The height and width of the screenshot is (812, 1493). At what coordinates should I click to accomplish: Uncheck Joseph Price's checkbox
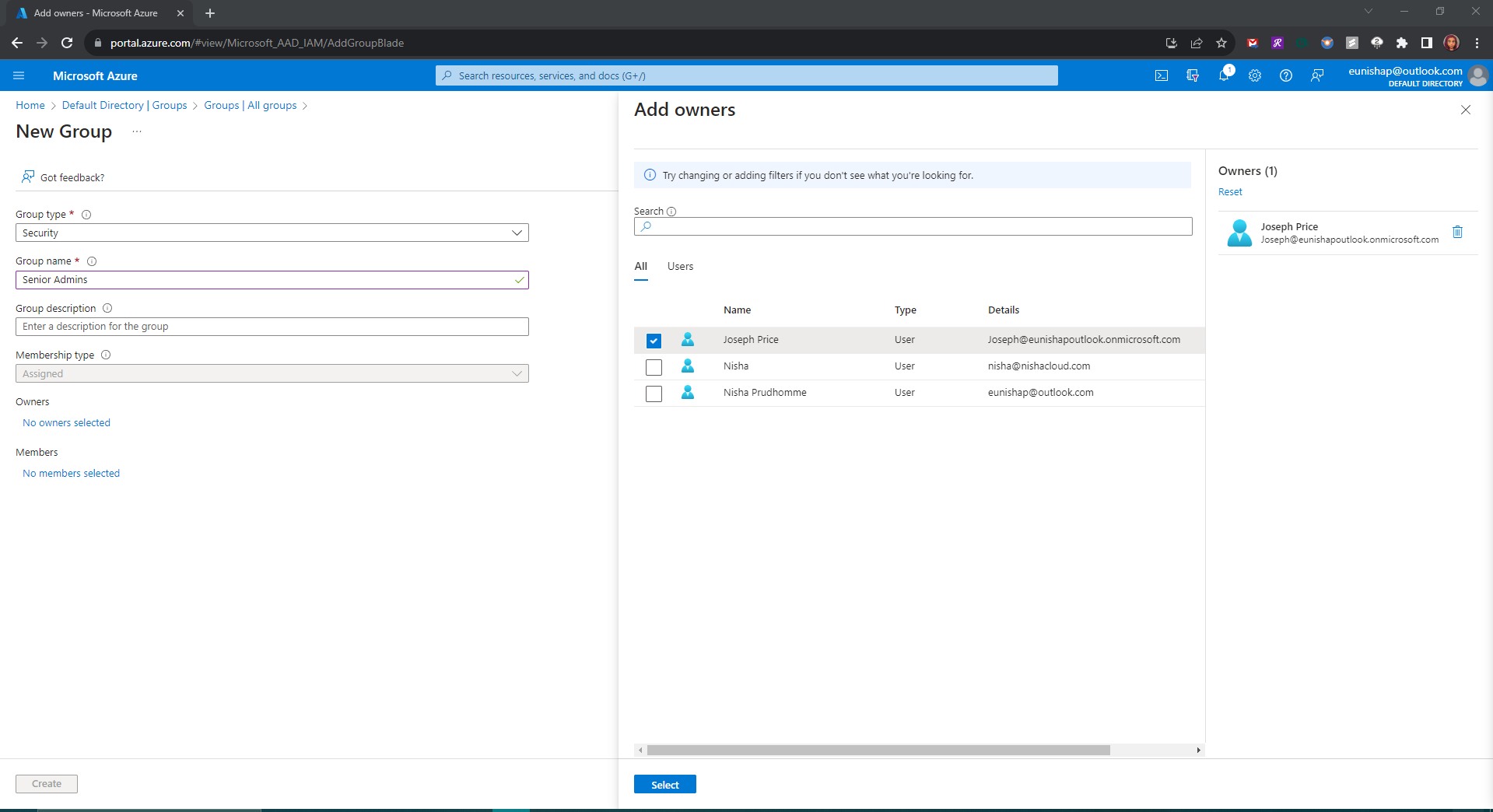tap(654, 341)
